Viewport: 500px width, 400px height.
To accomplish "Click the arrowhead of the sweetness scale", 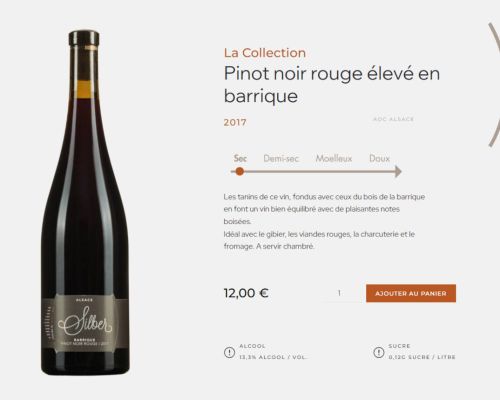I will pos(398,172).
